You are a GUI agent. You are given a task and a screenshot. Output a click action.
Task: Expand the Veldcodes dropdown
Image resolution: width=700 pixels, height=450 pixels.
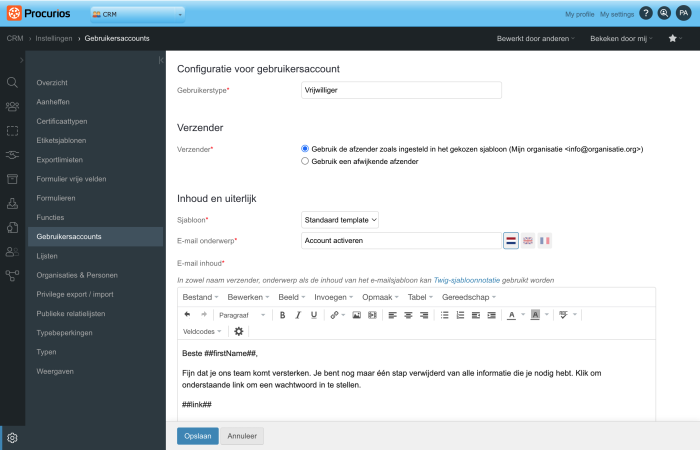point(202,331)
